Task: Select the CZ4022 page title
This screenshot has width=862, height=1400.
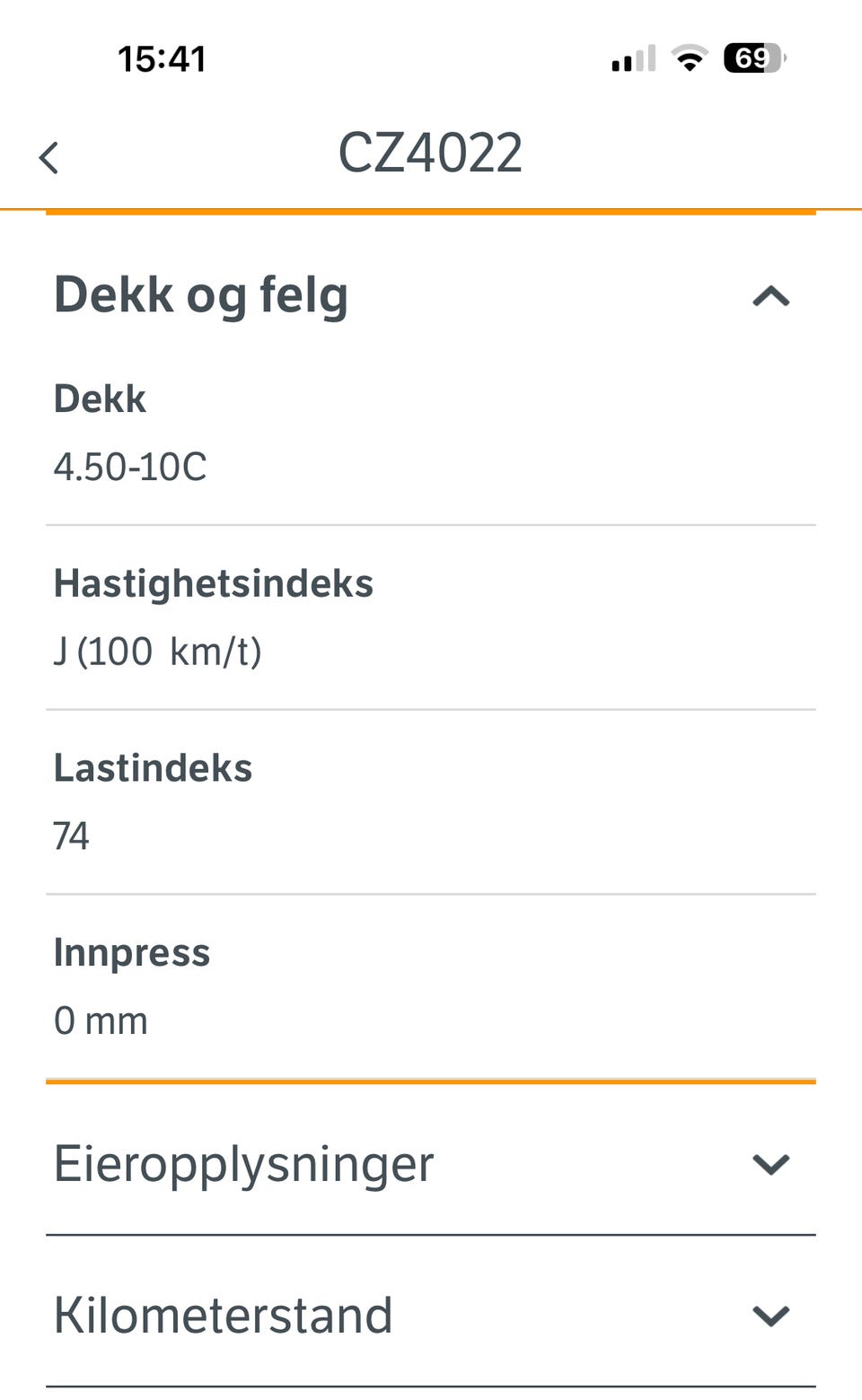Action: click(430, 153)
